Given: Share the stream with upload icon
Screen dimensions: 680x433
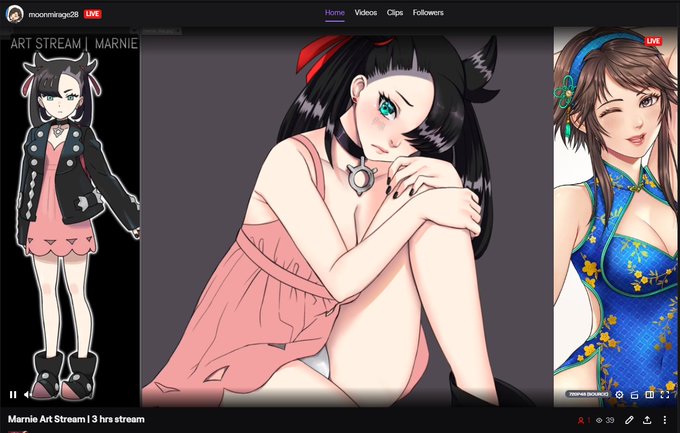Looking at the screenshot, I should click(647, 420).
